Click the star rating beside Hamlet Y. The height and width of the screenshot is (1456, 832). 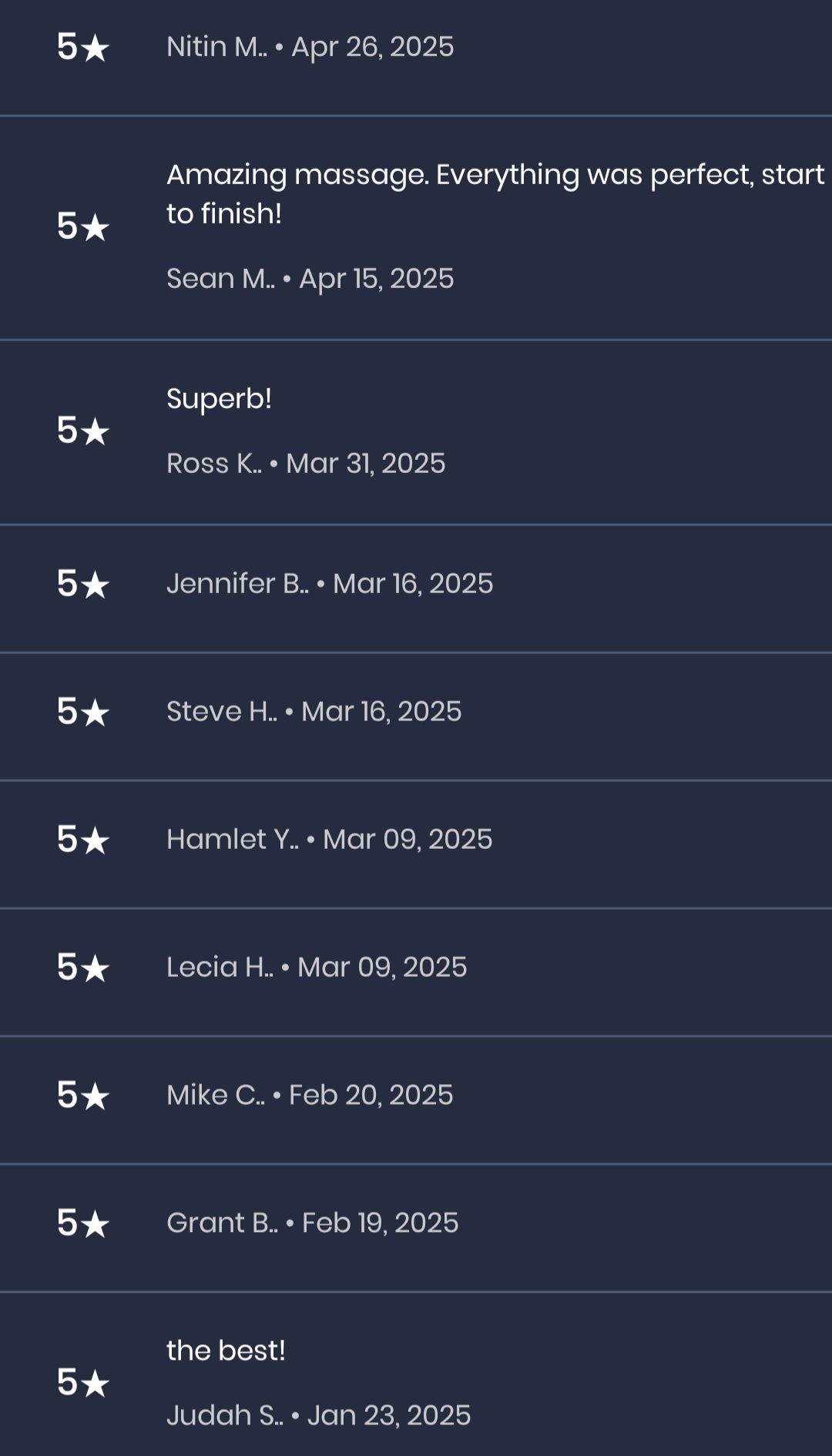83,840
